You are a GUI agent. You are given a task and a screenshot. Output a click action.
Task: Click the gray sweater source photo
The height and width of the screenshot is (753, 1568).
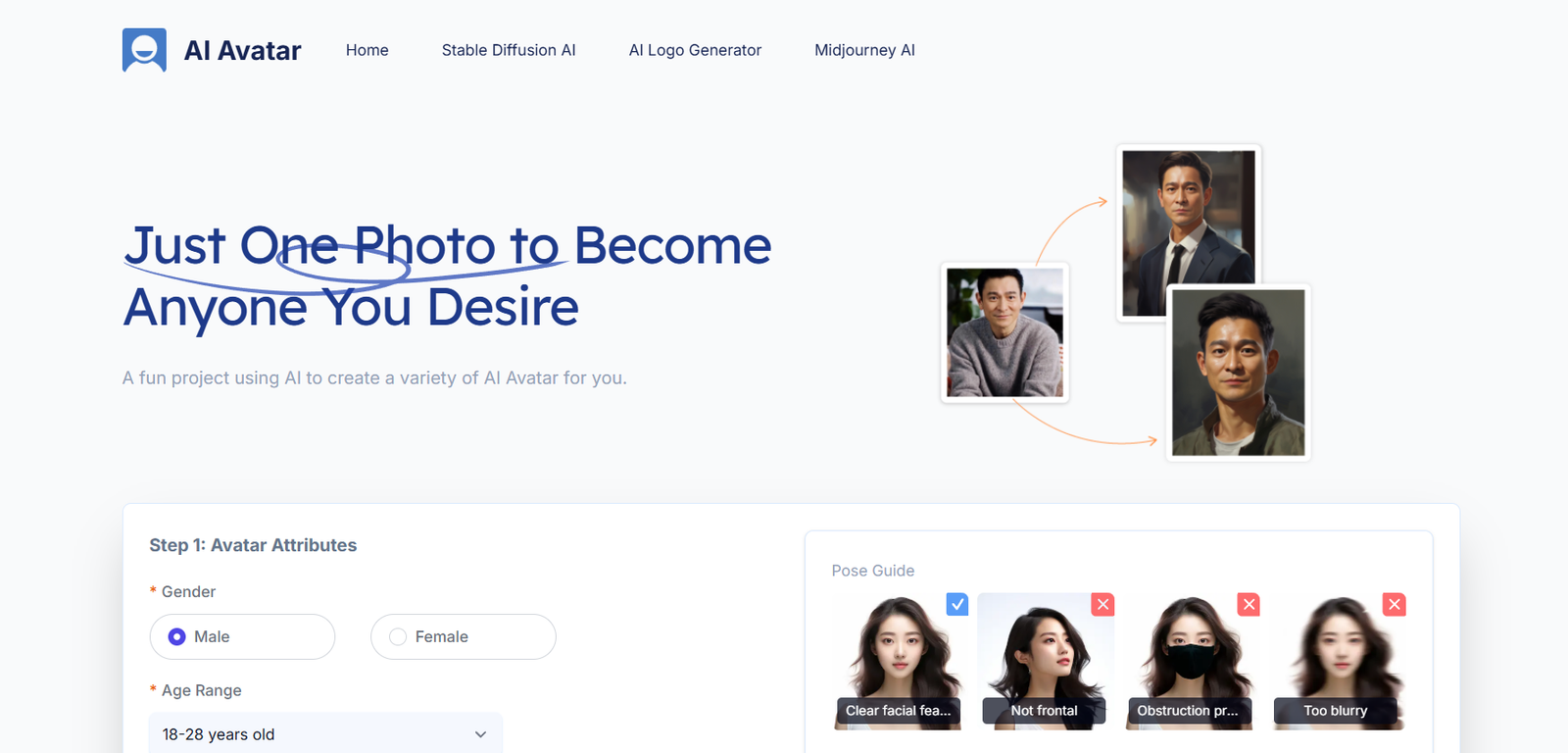(x=1004, y=332)
